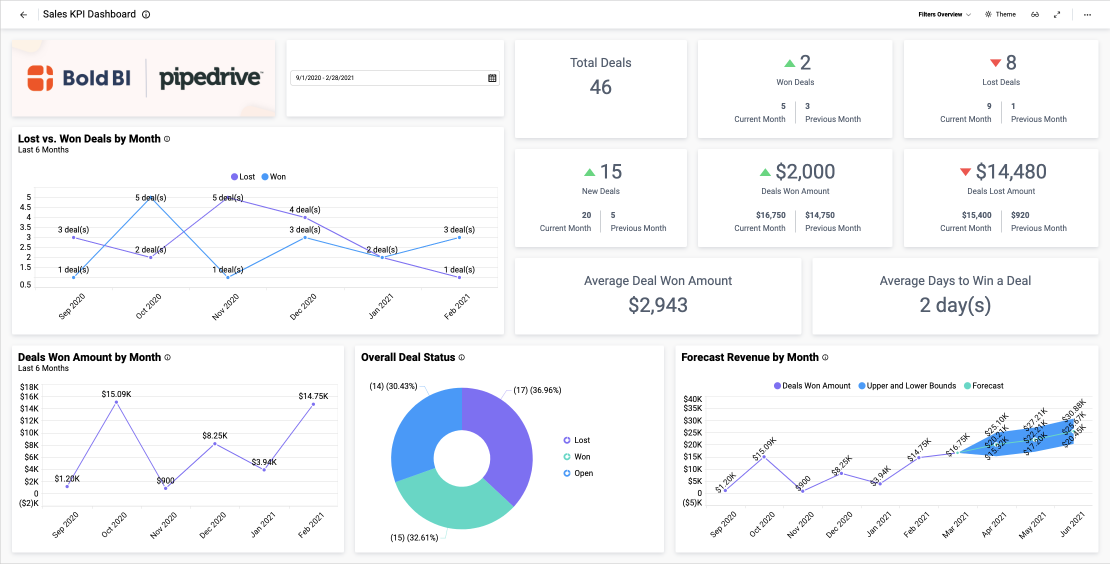Screen dimensions: 1110x564
Task: Click info icon beside Overall Deal Status
Action: 462,357
